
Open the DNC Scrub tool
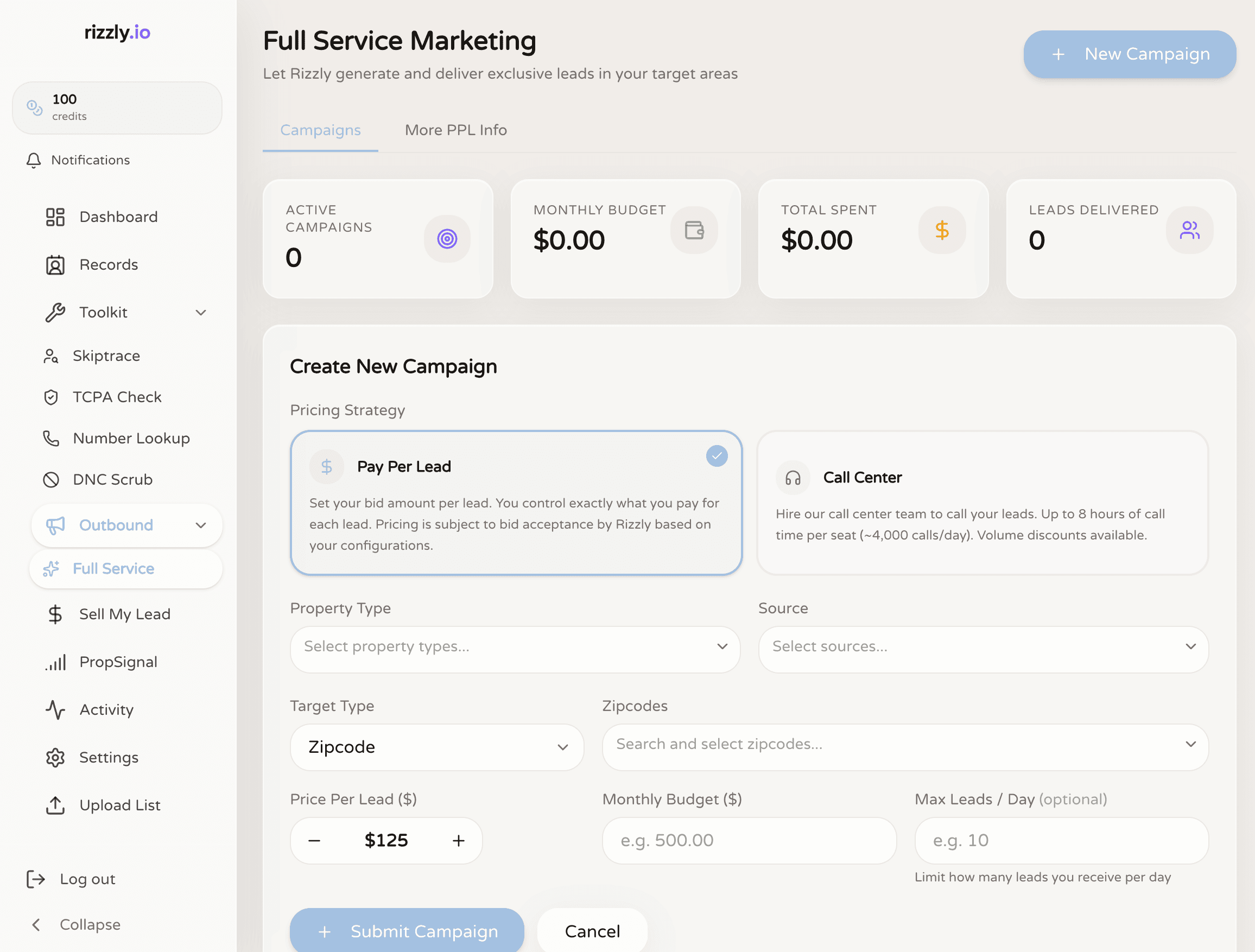click(112, 479)
